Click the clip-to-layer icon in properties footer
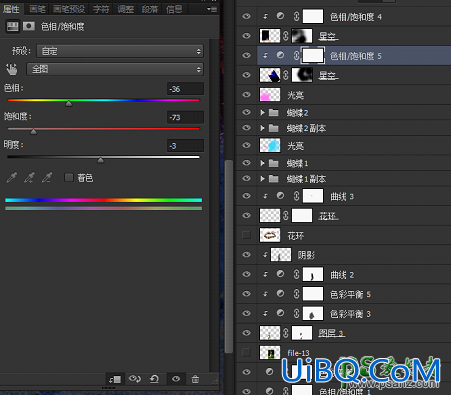Image resolution: width=451 pixels, height=395 pixels. click(x=115, y=379)
